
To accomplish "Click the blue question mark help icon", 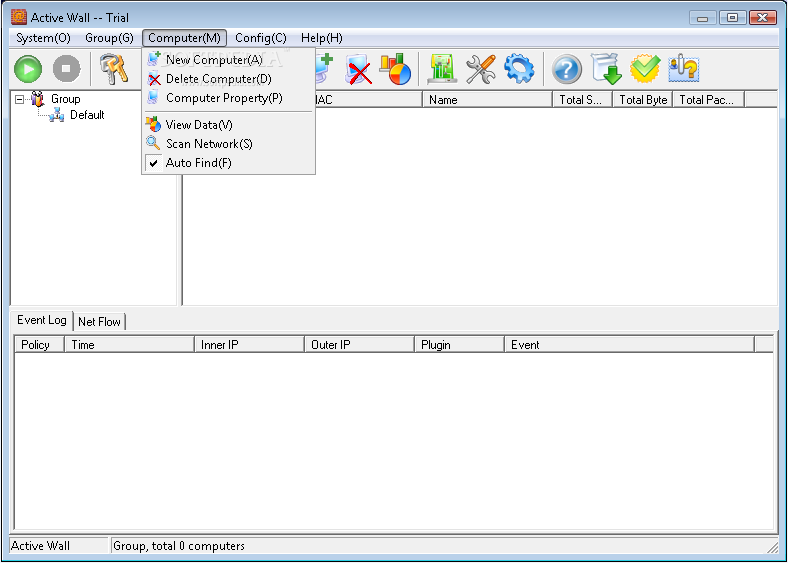I will click(566, 69).
